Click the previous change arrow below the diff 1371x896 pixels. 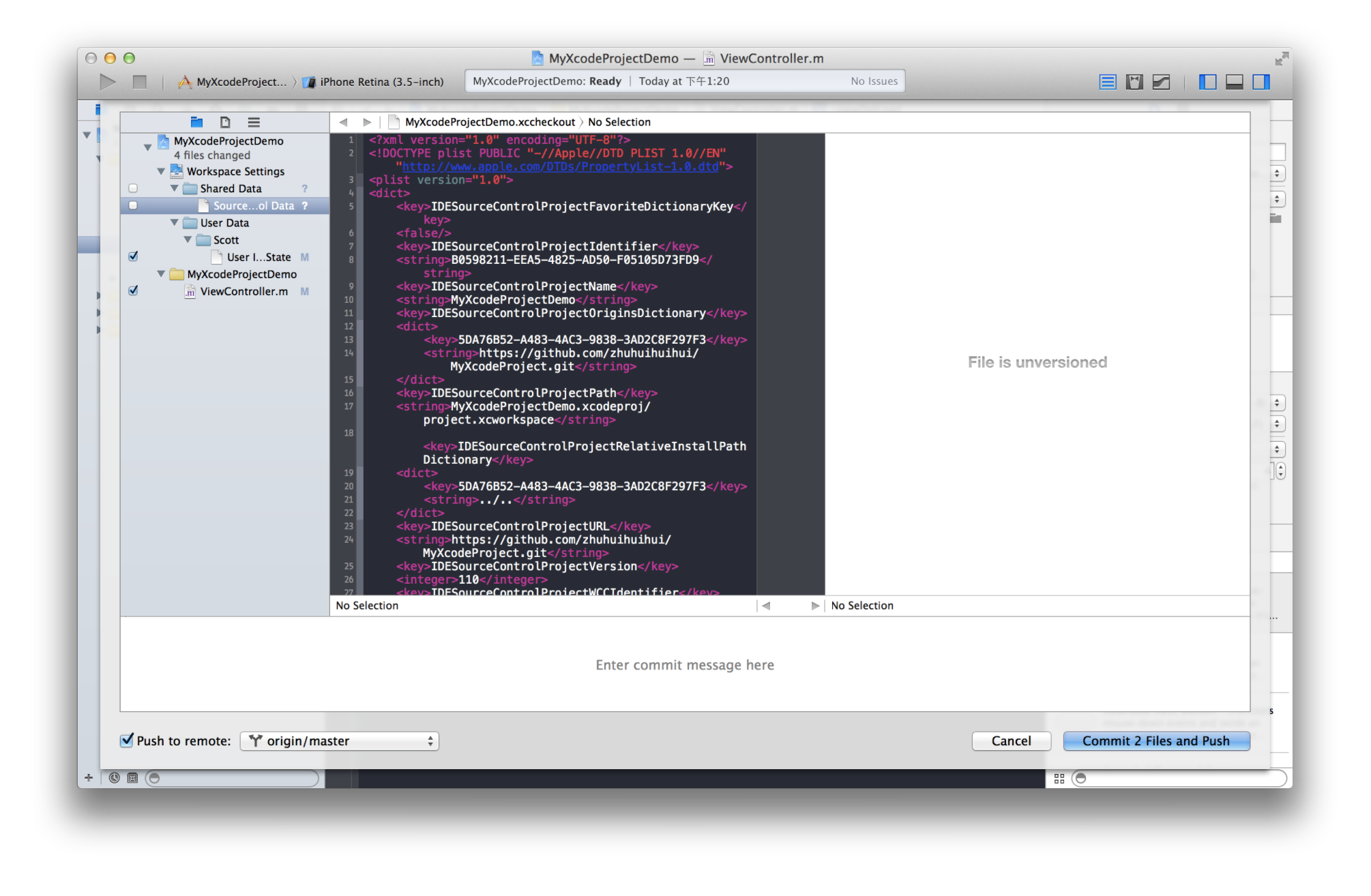pyautogui.click(x=766, y=606)
